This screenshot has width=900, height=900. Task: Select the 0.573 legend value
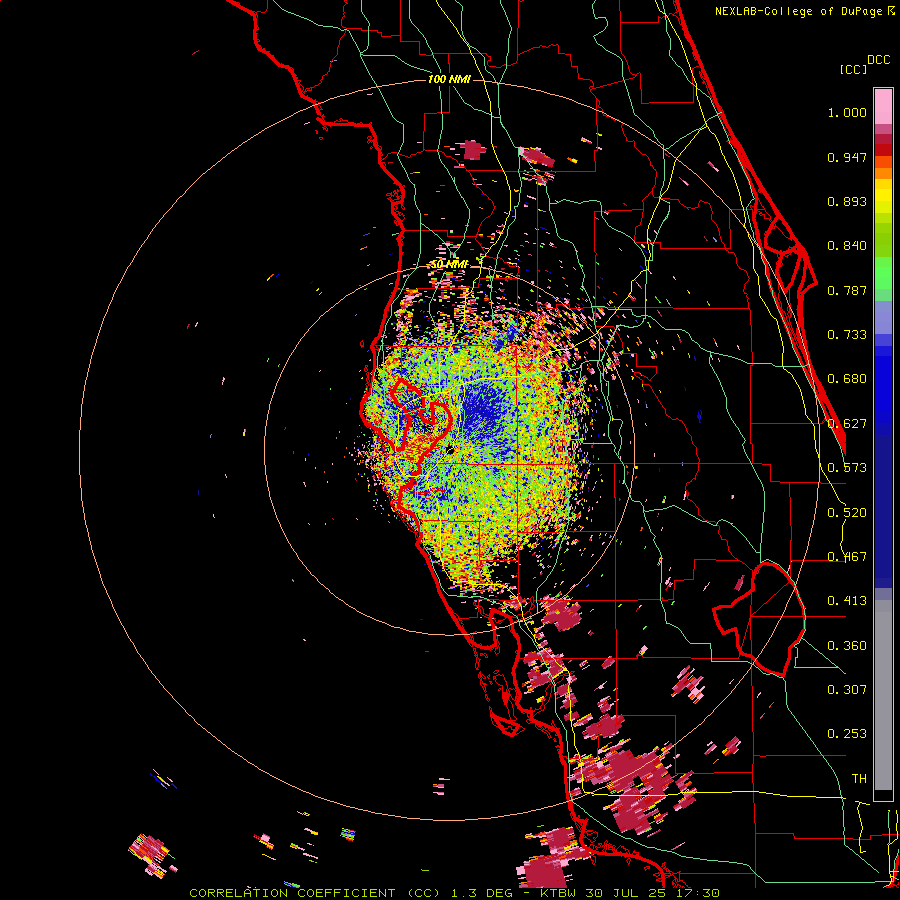tap(847, 468)
